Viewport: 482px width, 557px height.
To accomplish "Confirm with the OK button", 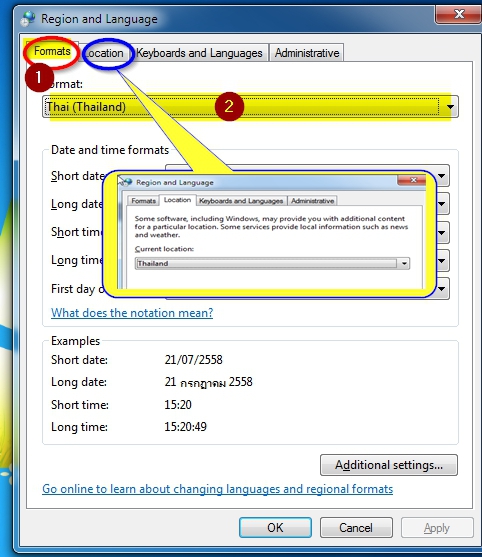I will 275,528.
